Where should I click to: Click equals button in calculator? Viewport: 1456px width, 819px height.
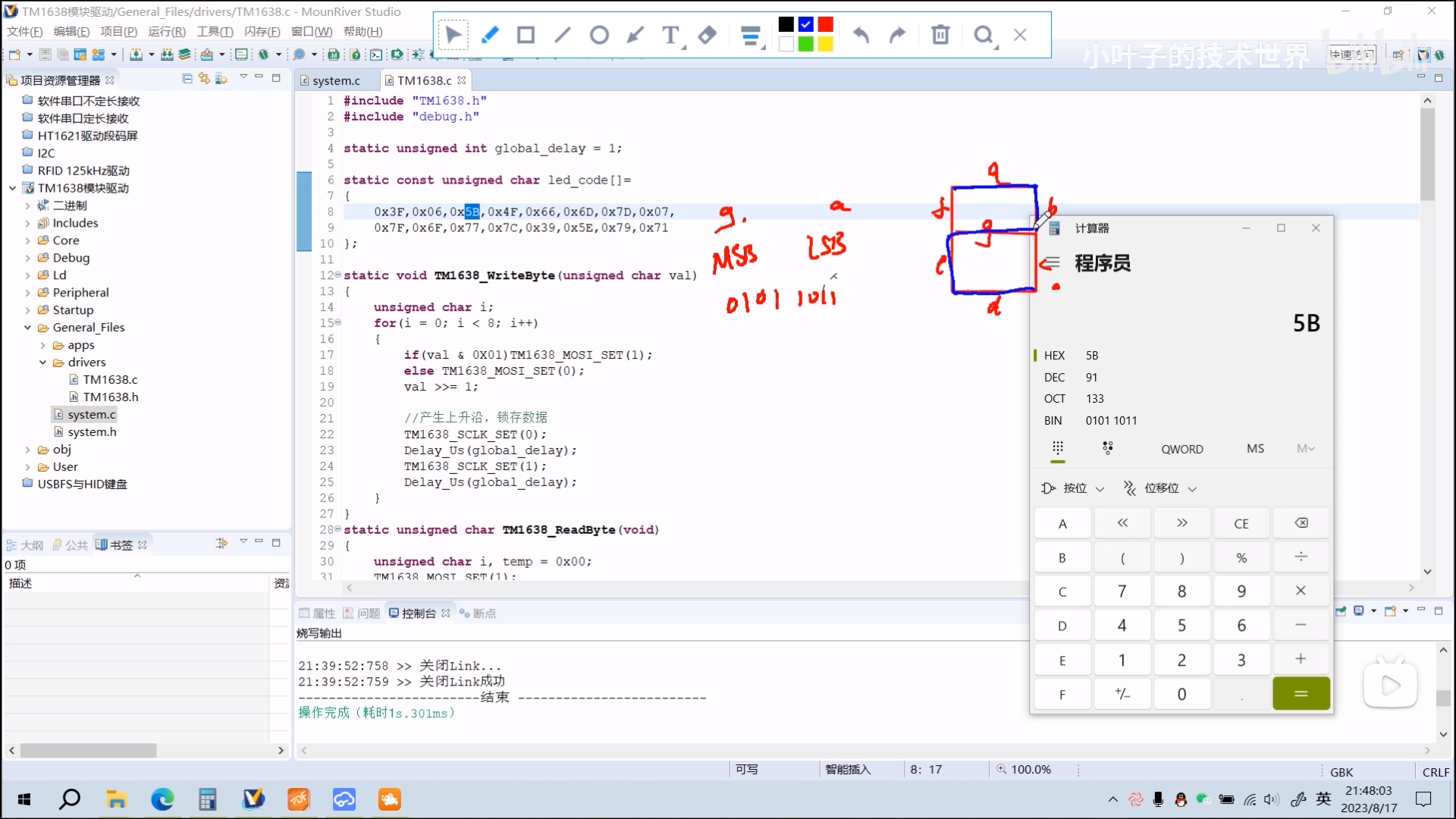(x=1301, y=692)
